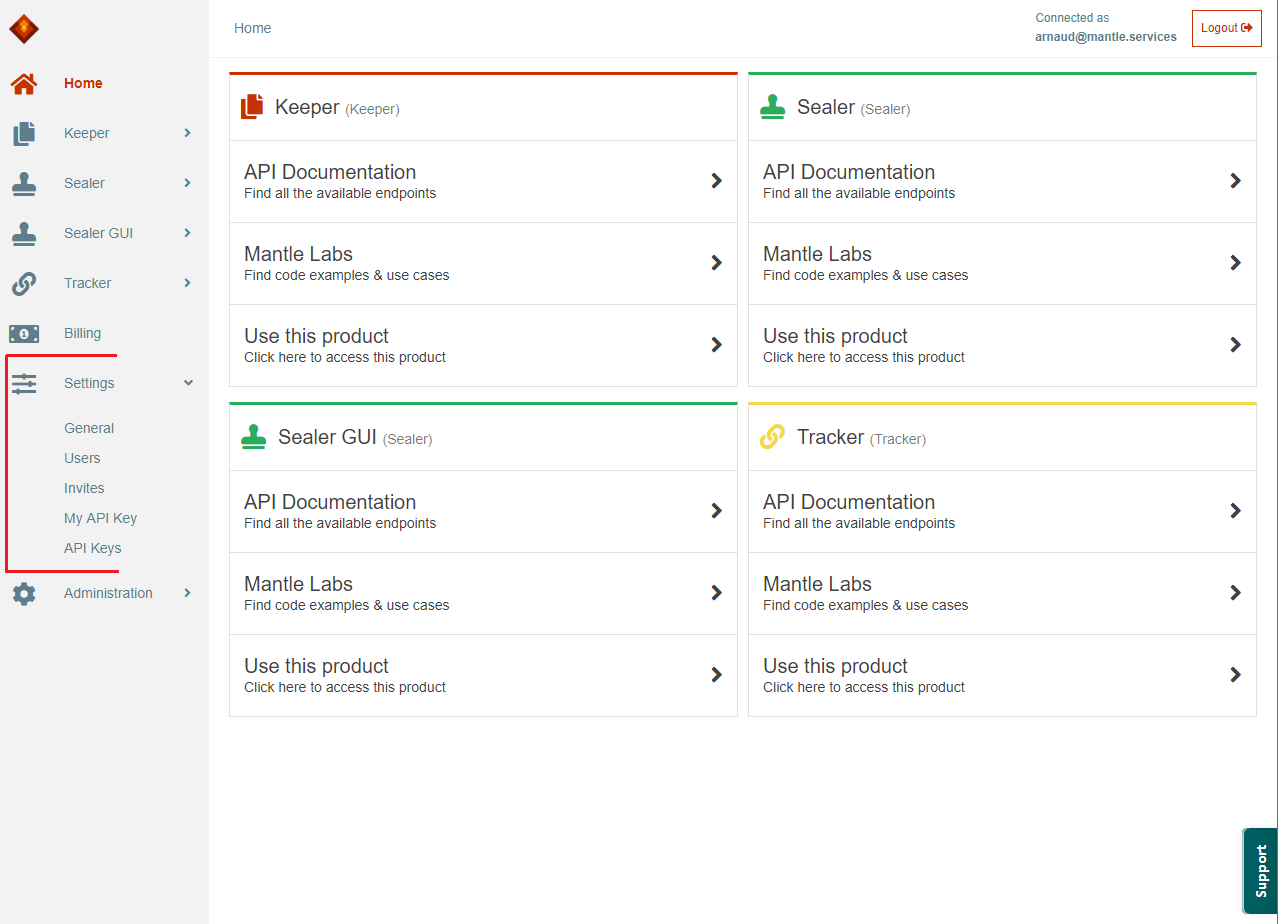
Task: Click the green Sealer card header icon
Action: point(773,107)
